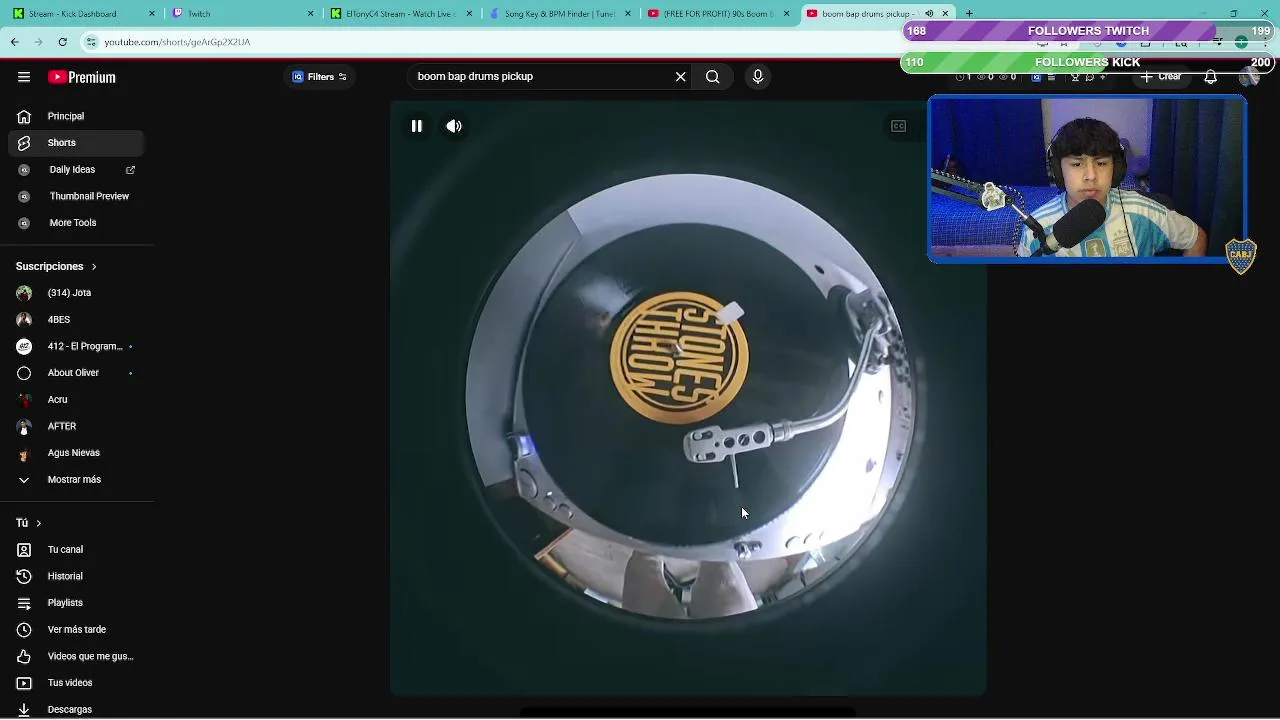Open Principal in the sidebar

(76, 116)
